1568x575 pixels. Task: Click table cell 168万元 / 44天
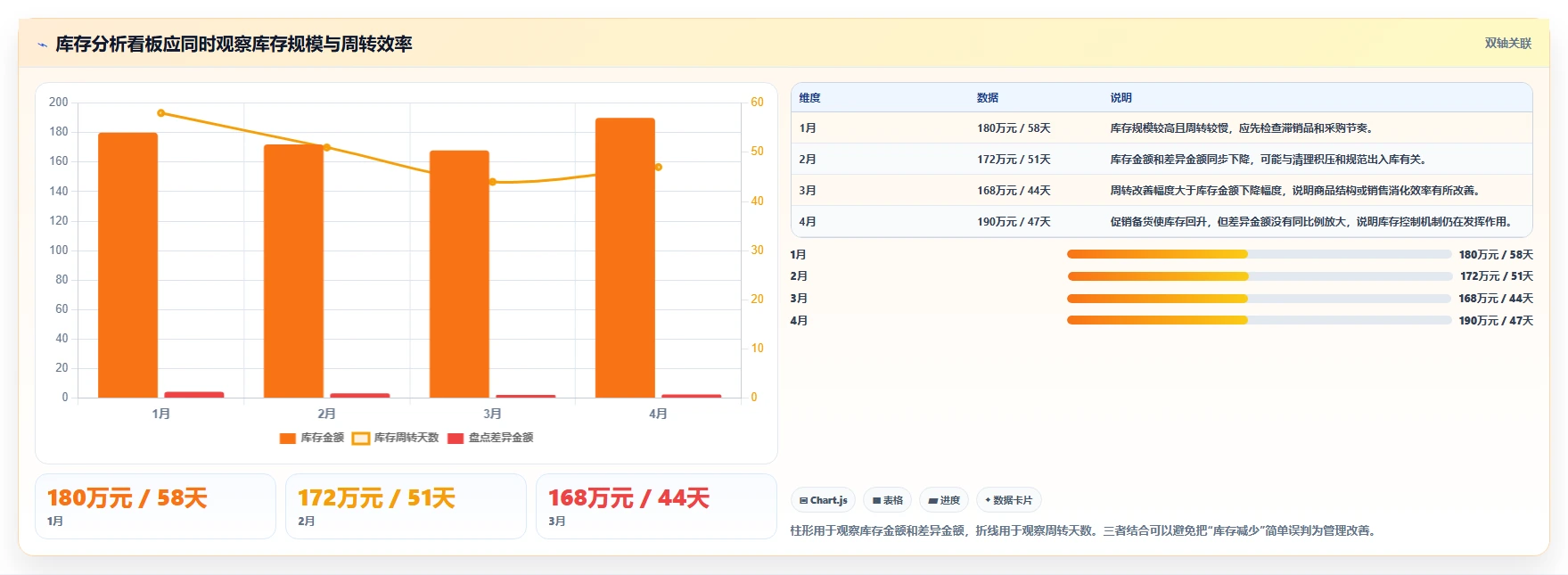point(1014,191)
